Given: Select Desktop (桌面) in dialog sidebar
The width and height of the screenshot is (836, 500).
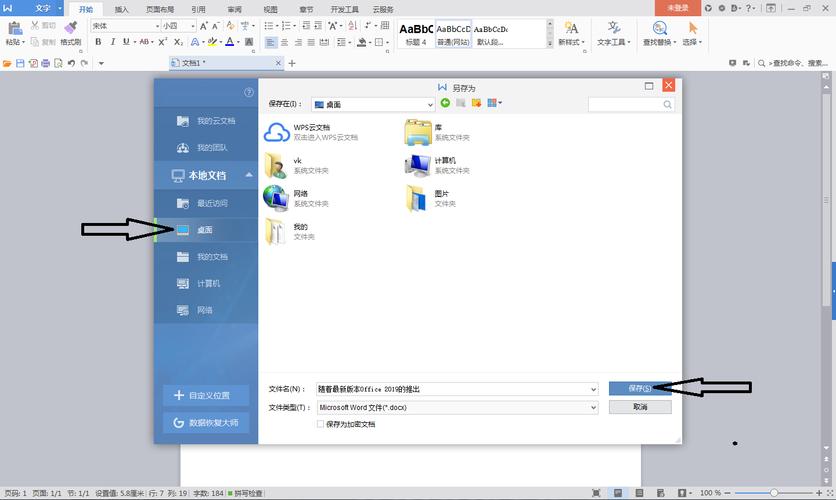Looking at the screenshot, I should (x=206, y=230).
